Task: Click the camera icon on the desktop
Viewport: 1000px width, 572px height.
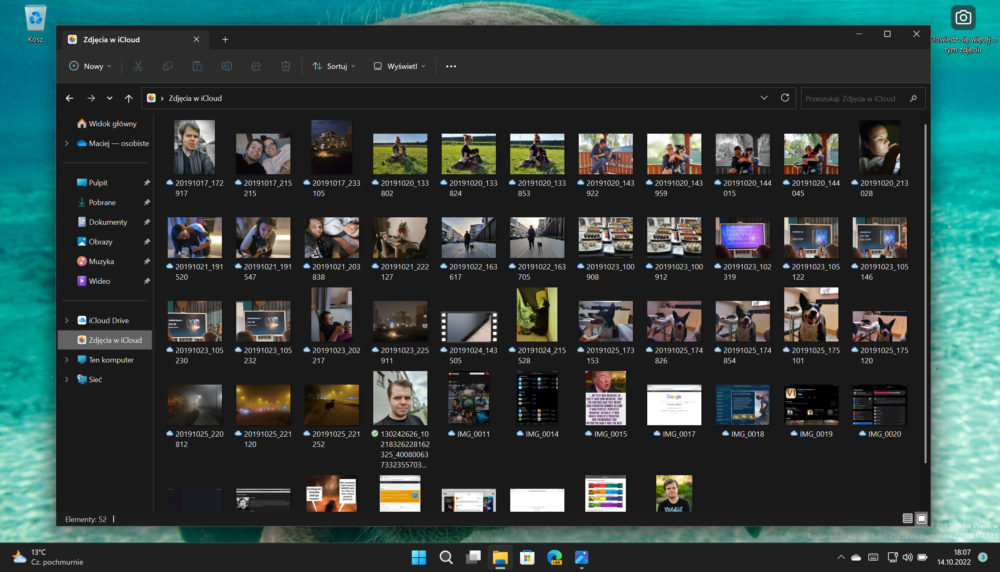Action: click(963, 18)
